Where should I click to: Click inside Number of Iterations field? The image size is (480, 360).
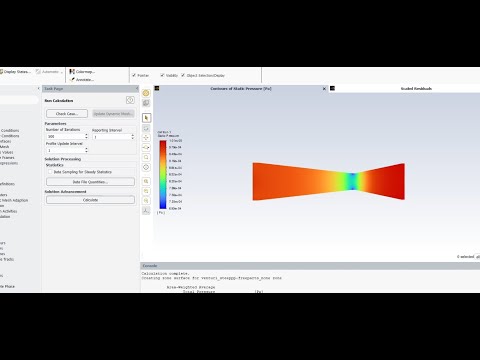click(65, 136)
